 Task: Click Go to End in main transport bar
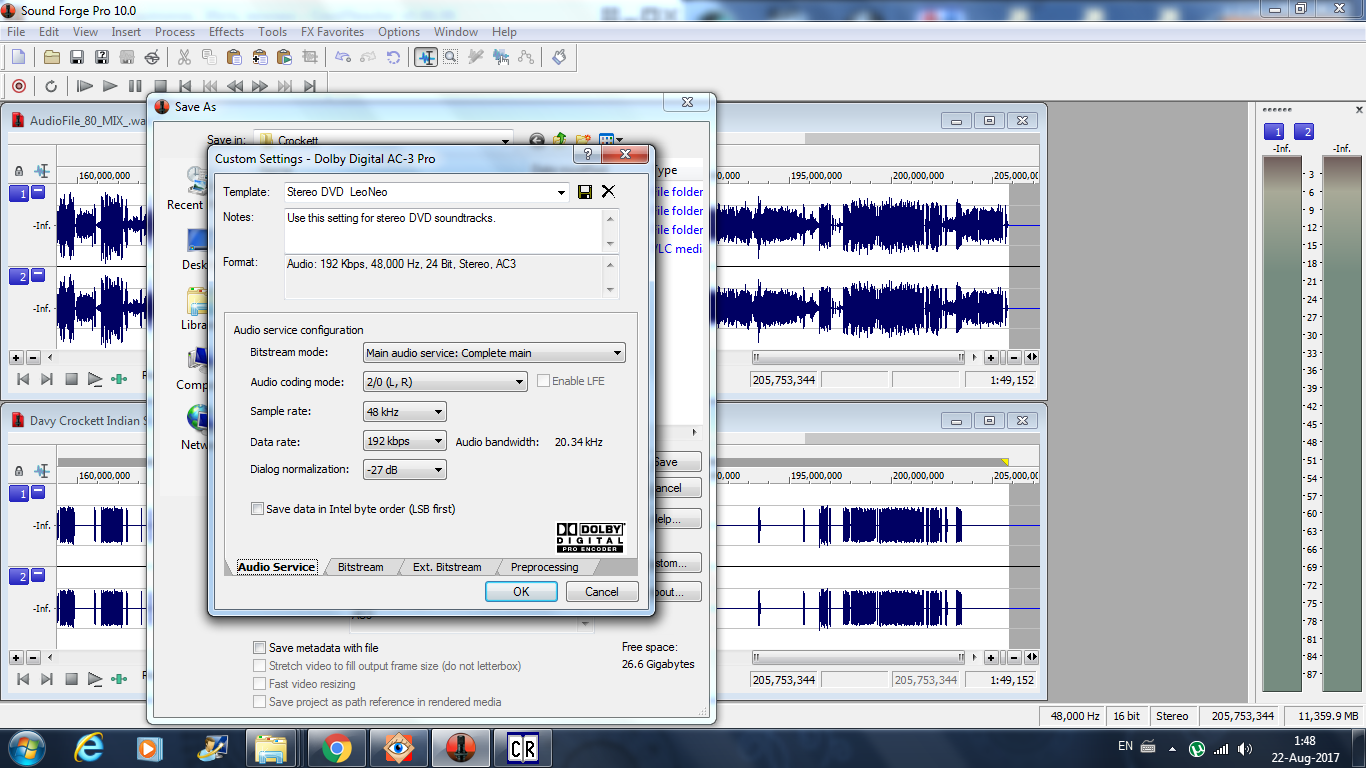tap(310, 86)
